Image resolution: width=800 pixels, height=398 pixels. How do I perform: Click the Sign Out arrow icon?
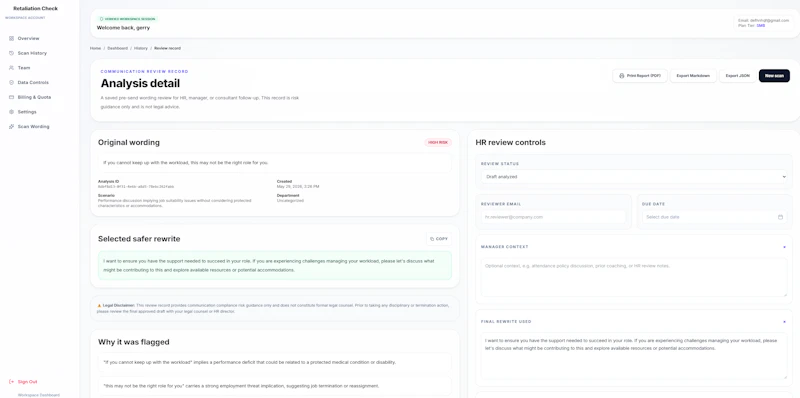pyautogui.click(x=11, y=382)
